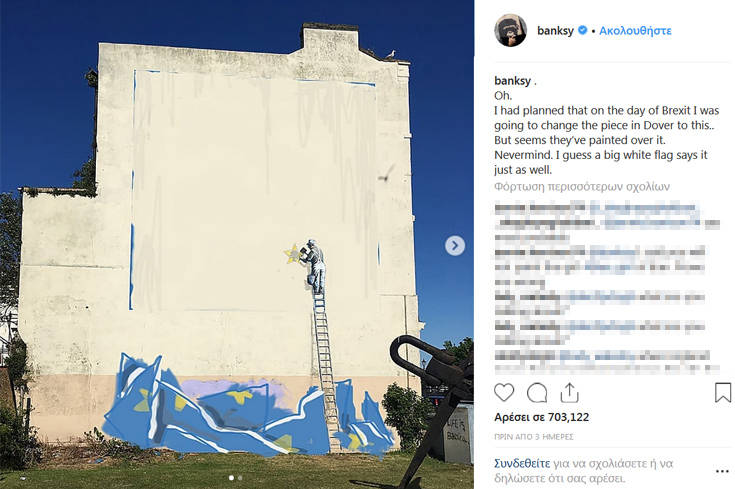The width and height of the screenshot is (735, 489).
Task: Click the painter on the ladder in the photo
Action: click(x=315, y=266)
